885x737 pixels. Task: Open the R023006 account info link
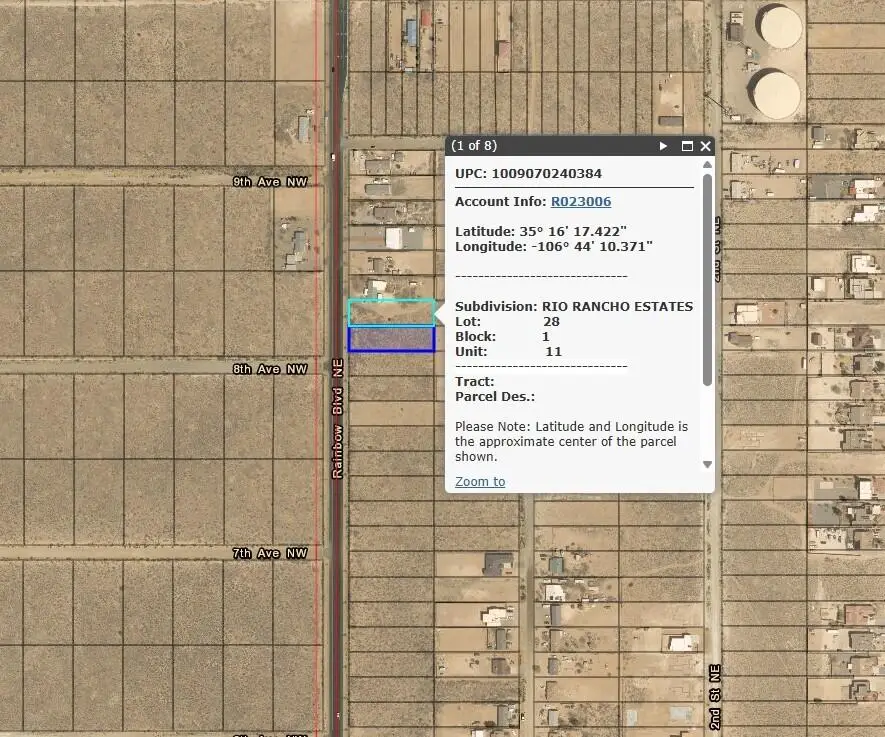tap(580, 201)
